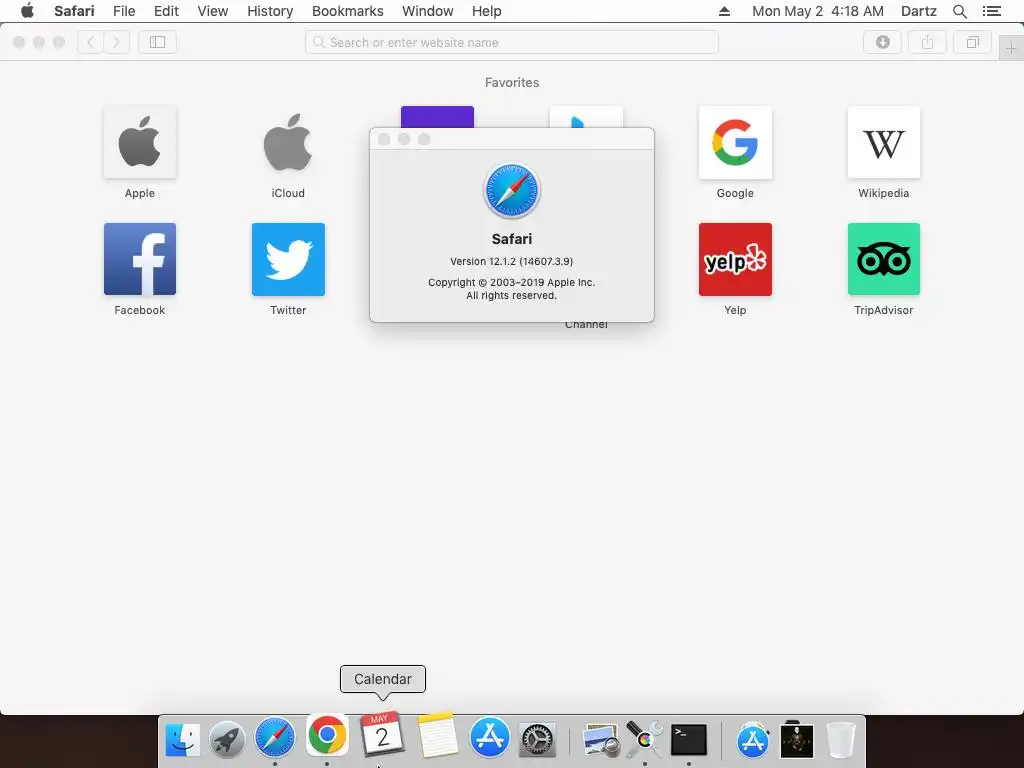Click the Safari forward arrow button

click(116, 42)
